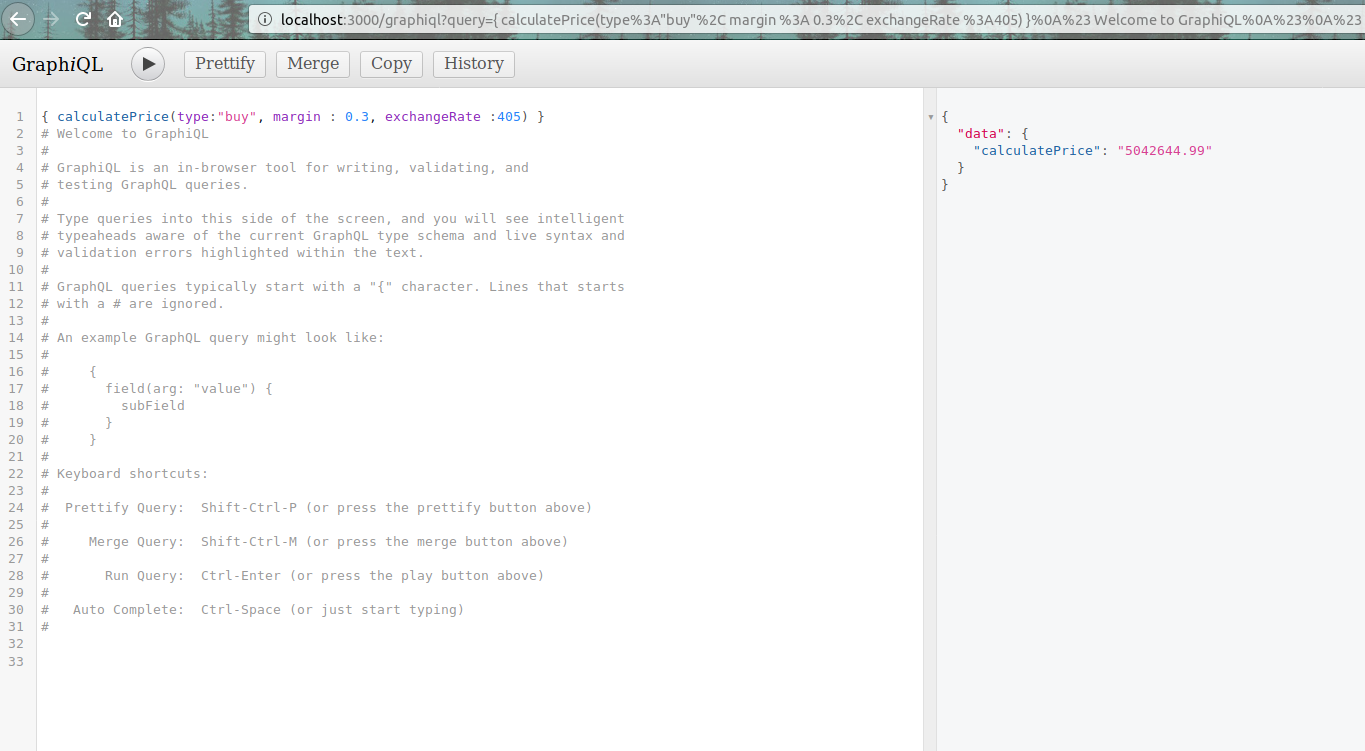The width and height of the screenshot is (1365, 751).
Task: Click the "Prettify Query: Shift-Ctrl-P" comment line
Action: (317, 508)
